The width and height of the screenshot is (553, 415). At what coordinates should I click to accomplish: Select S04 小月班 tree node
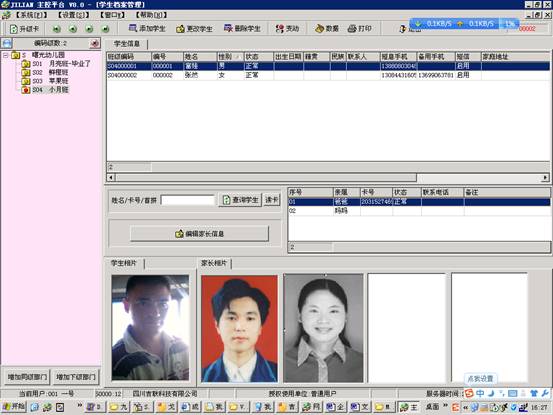click(50, 90)
